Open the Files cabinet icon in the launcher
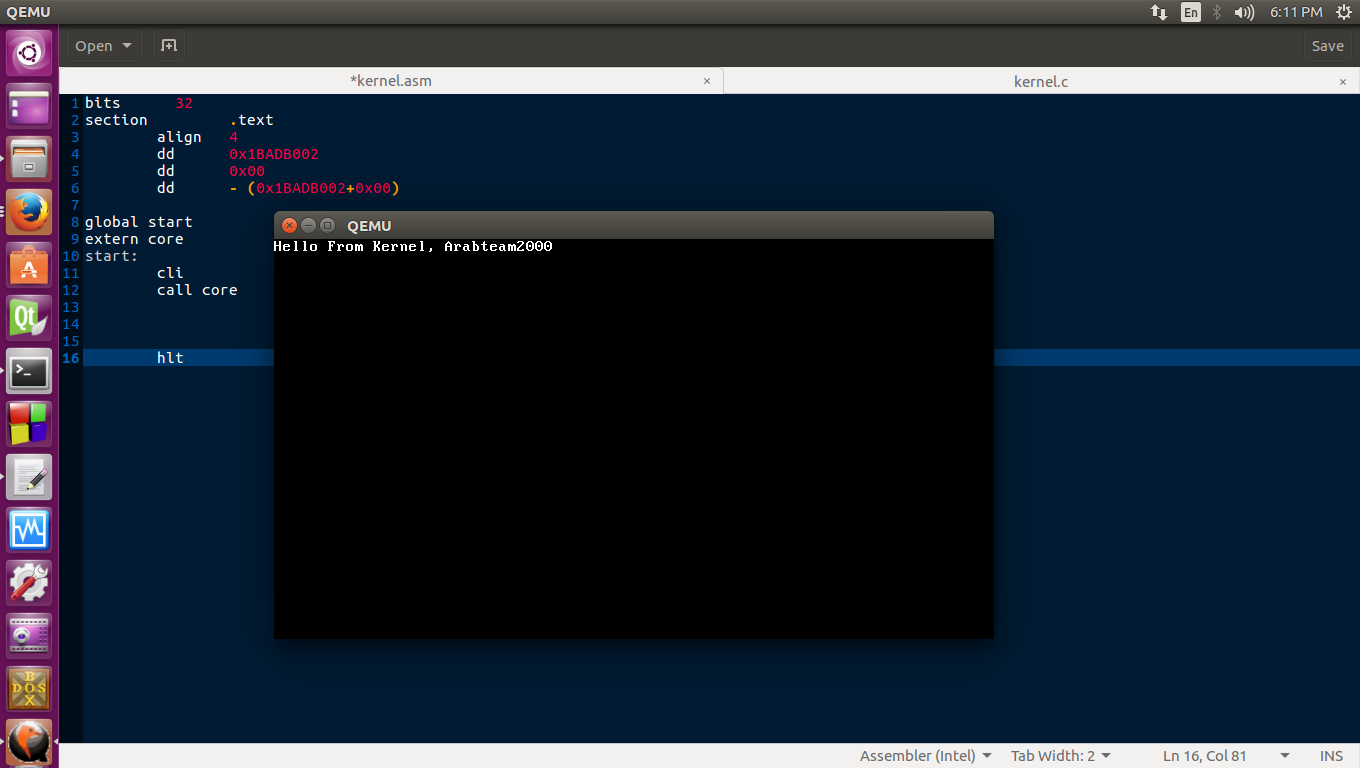The image size is (1360, 768). coord(29,160)
